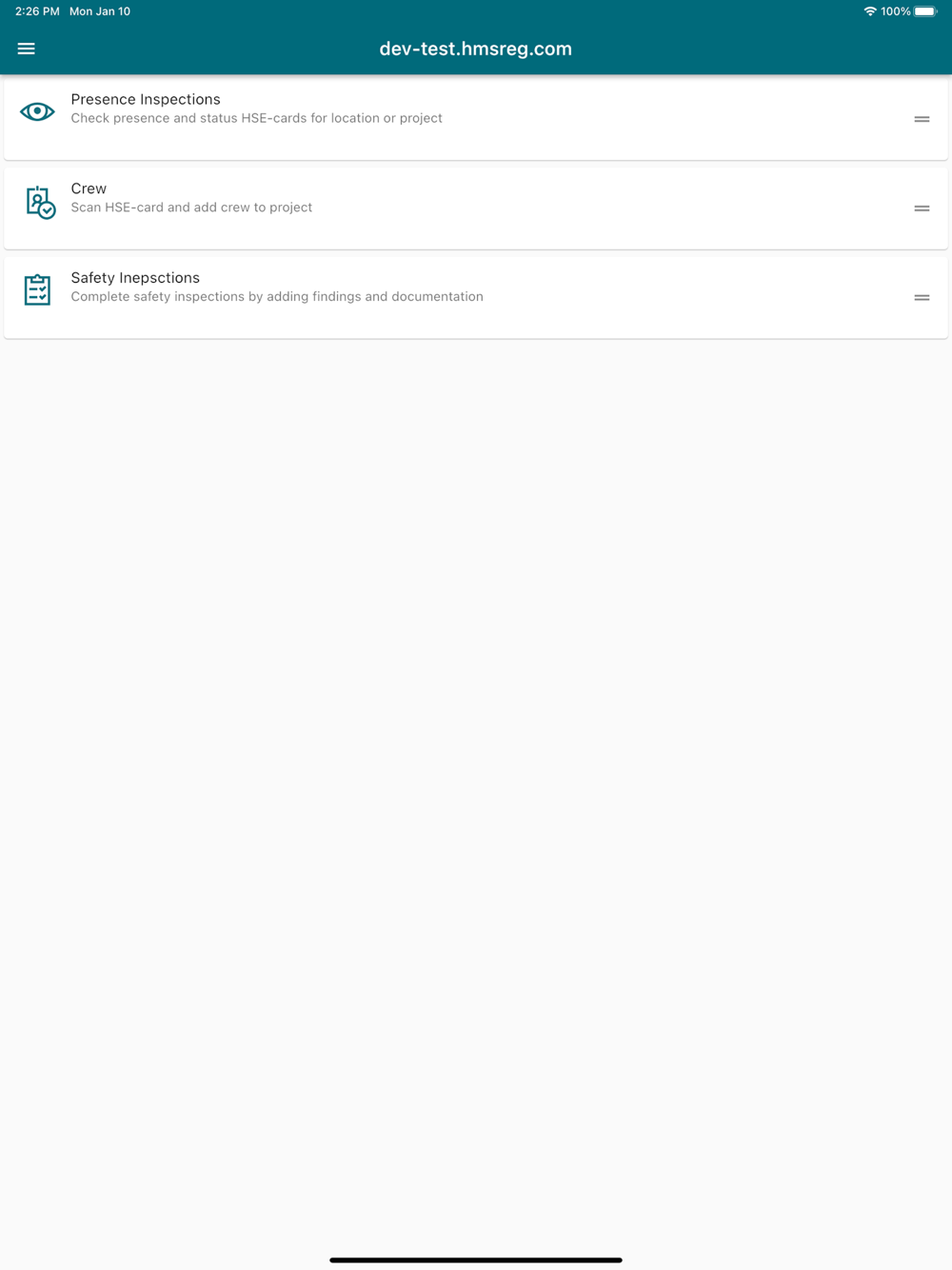Open the hamburger navigation menu

click(x=26, y=49)
